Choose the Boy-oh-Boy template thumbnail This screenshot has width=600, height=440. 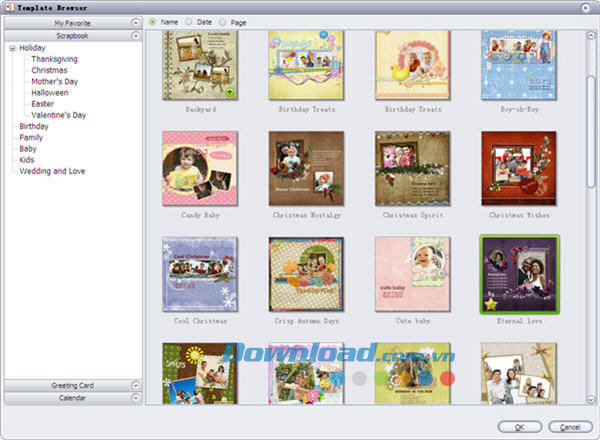518,64
